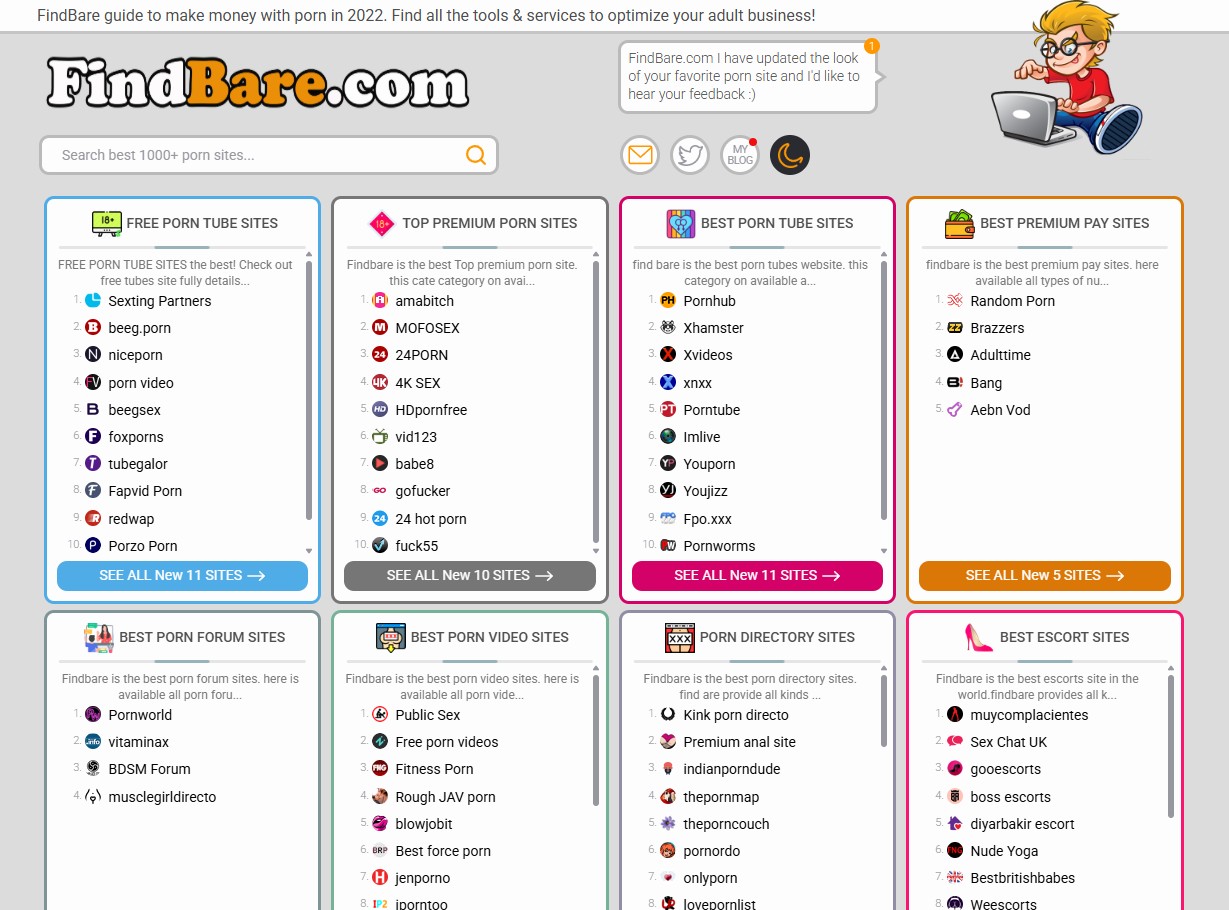The image size is (1229, 910).
Task: Open the email envelope icon
Action: (x=640, y=155)
